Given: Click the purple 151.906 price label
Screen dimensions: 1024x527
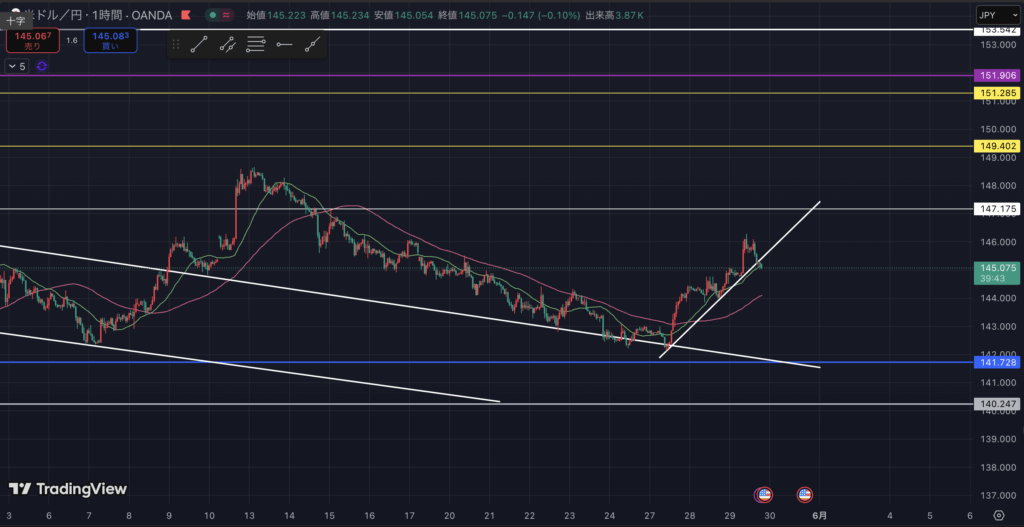Looking at the screenshot, I should 997,76.
